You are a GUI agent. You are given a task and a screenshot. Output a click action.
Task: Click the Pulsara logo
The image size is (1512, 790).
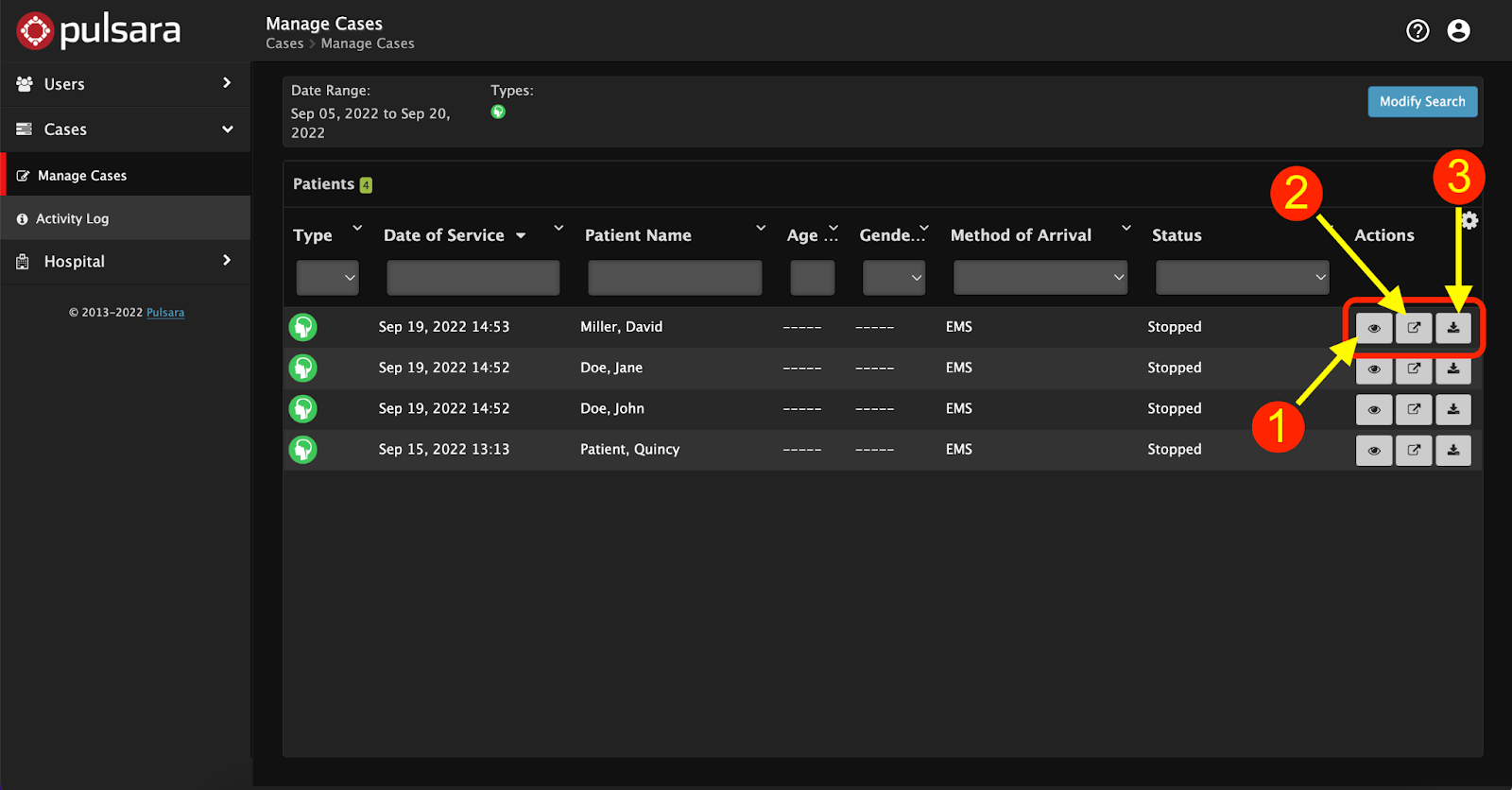coord(98,30)
